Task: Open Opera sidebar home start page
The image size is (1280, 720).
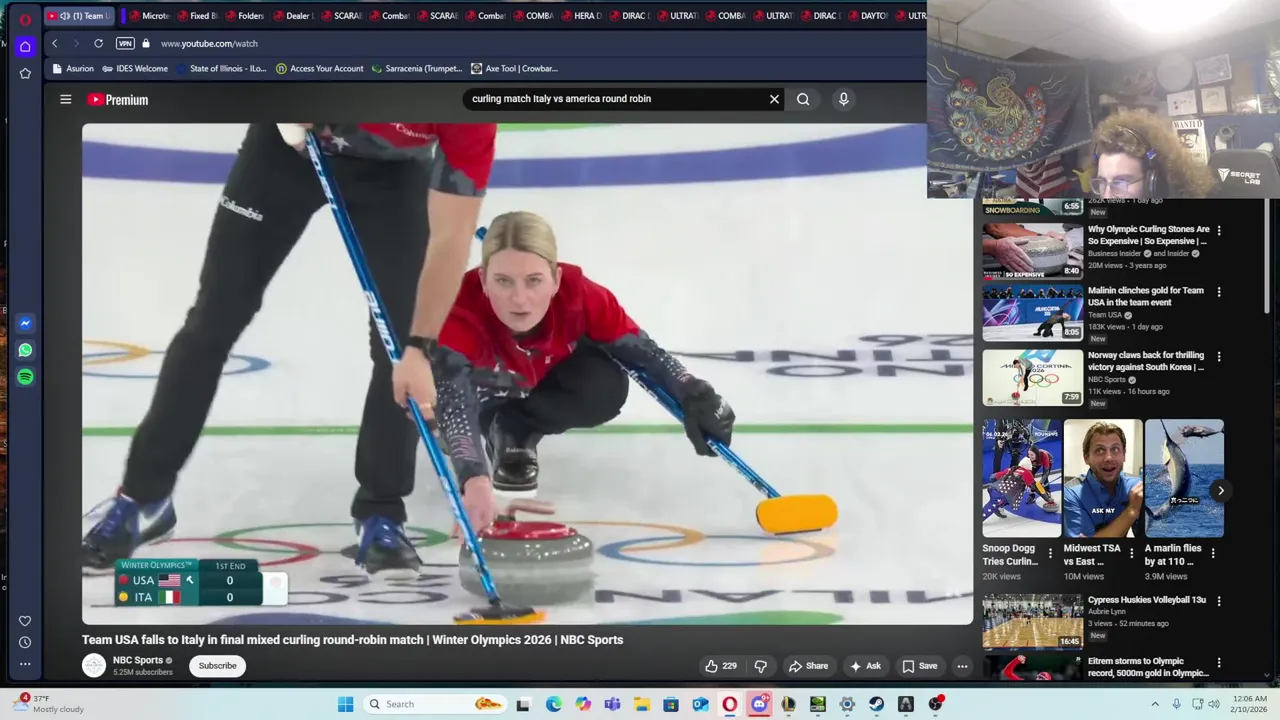Action: pyautogui.click(x=25, y=46)
